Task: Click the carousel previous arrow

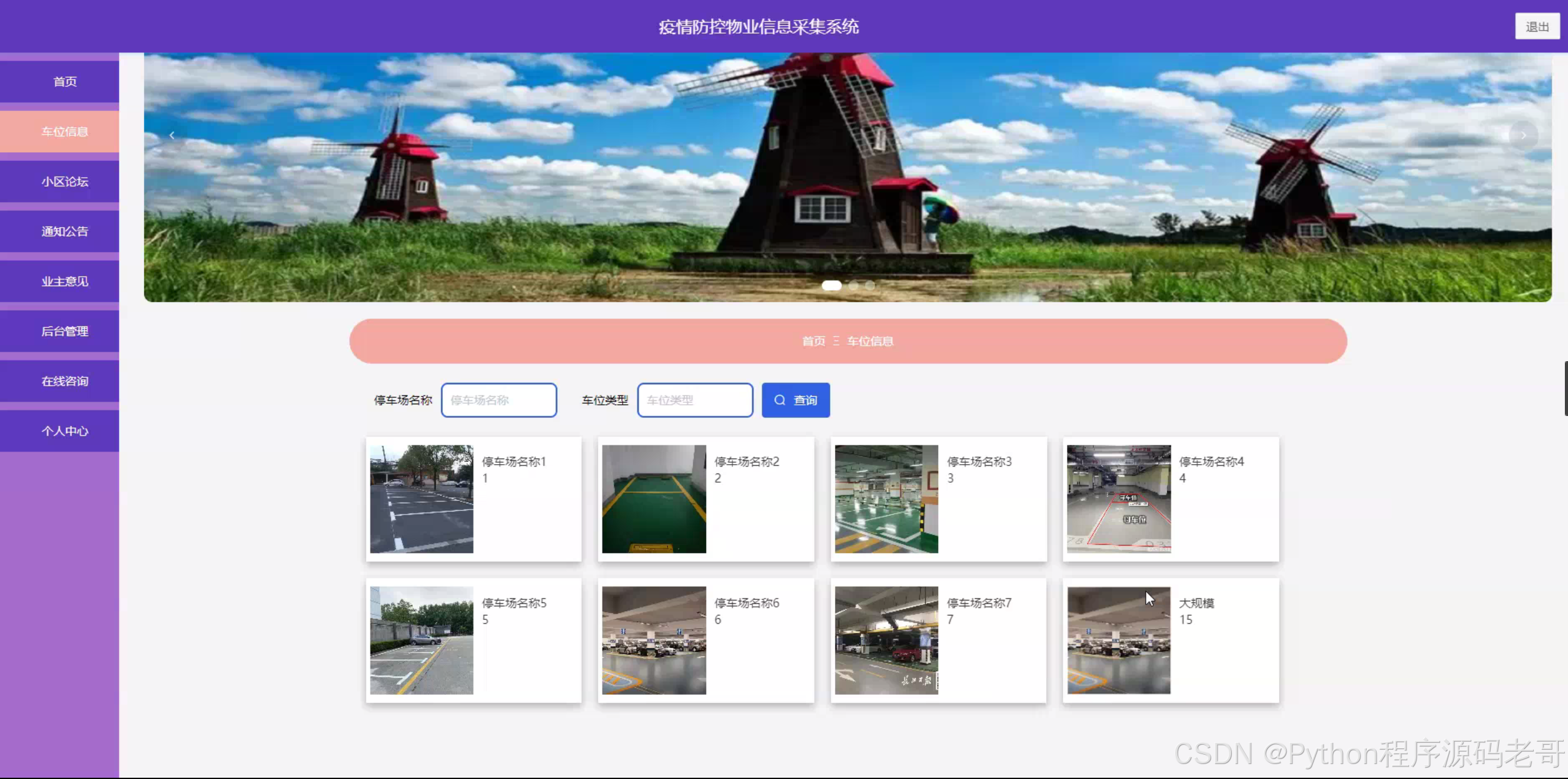Action: point(172,135)
